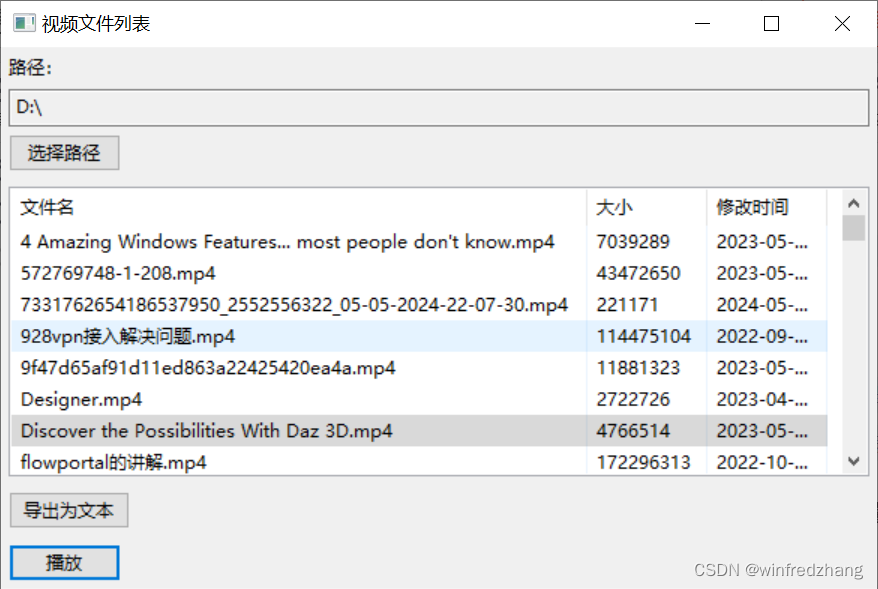This screenshot has height=589, width=878.
Task: Click size value 114475104
Action: pos(643,336)
